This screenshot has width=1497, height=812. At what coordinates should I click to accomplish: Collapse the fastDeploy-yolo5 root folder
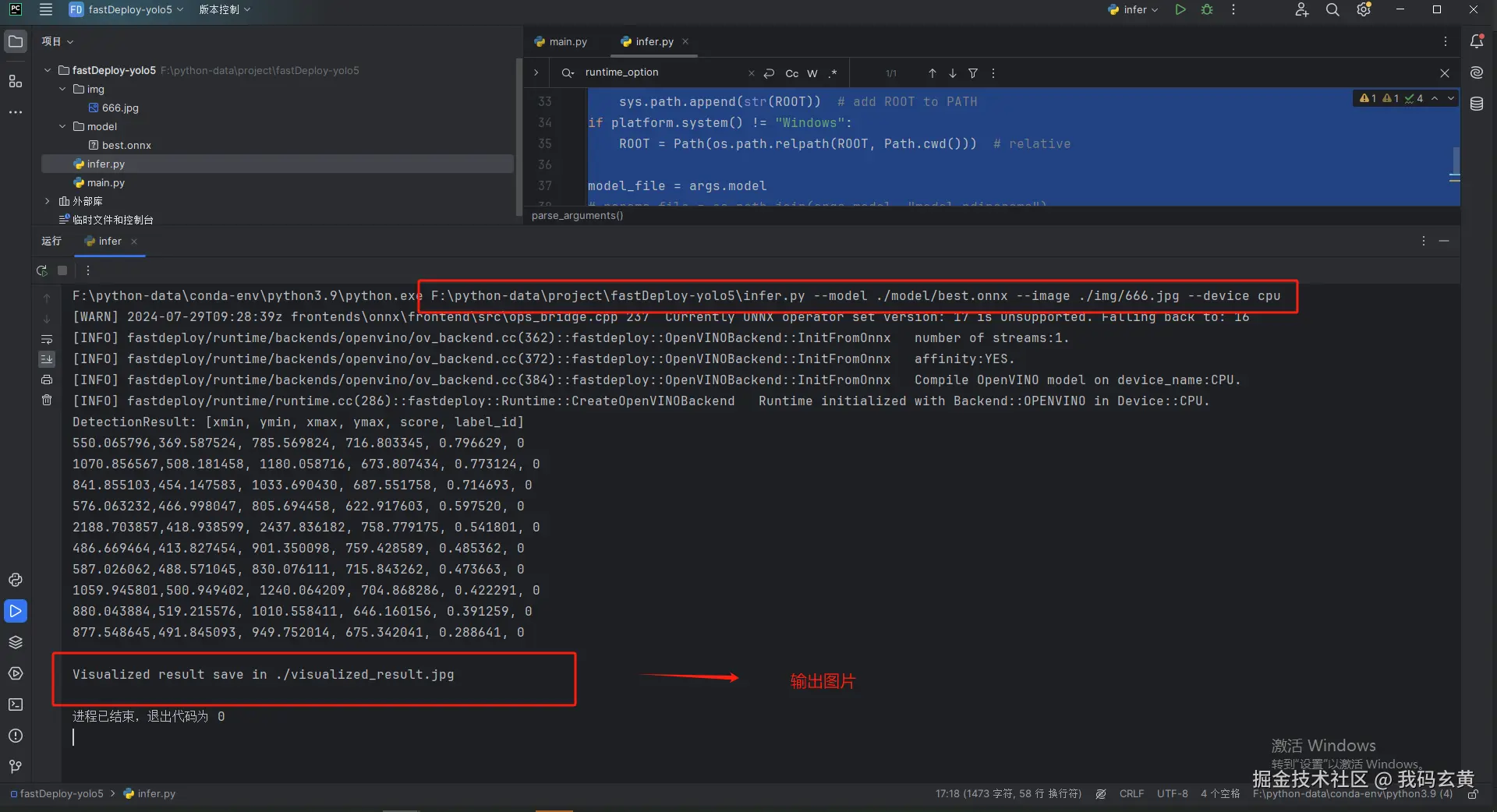pos(48,70)
